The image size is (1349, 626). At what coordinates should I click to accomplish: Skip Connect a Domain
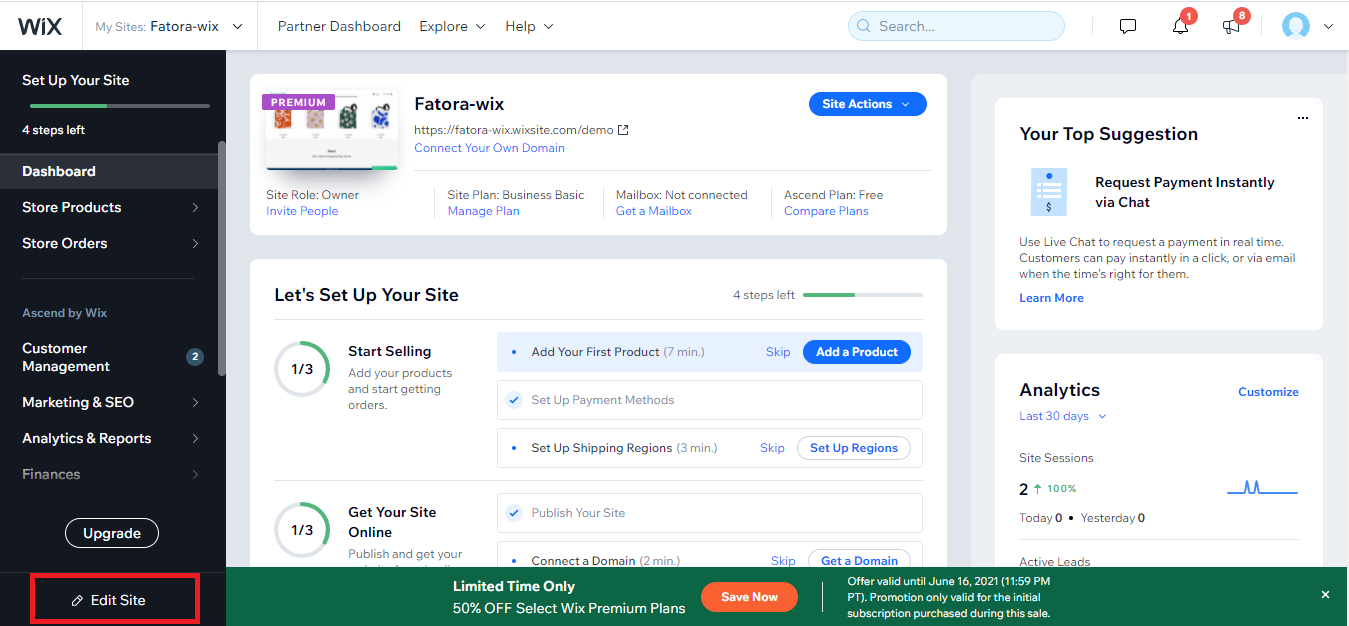783,561
